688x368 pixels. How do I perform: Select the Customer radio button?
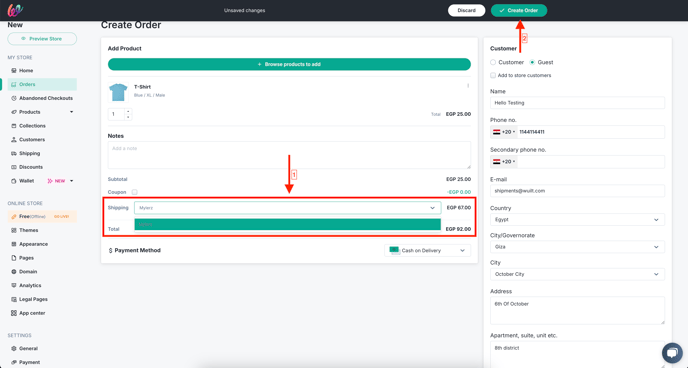[493, 62]
